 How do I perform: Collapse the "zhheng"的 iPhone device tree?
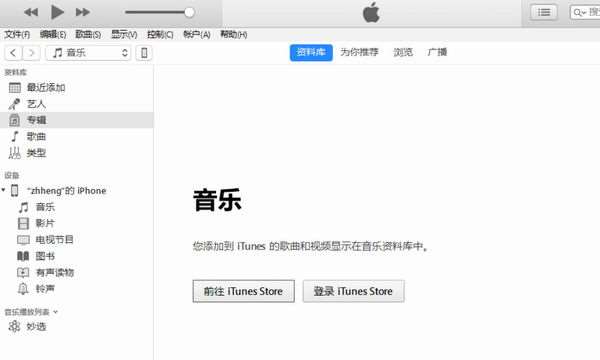click(3, 190)
